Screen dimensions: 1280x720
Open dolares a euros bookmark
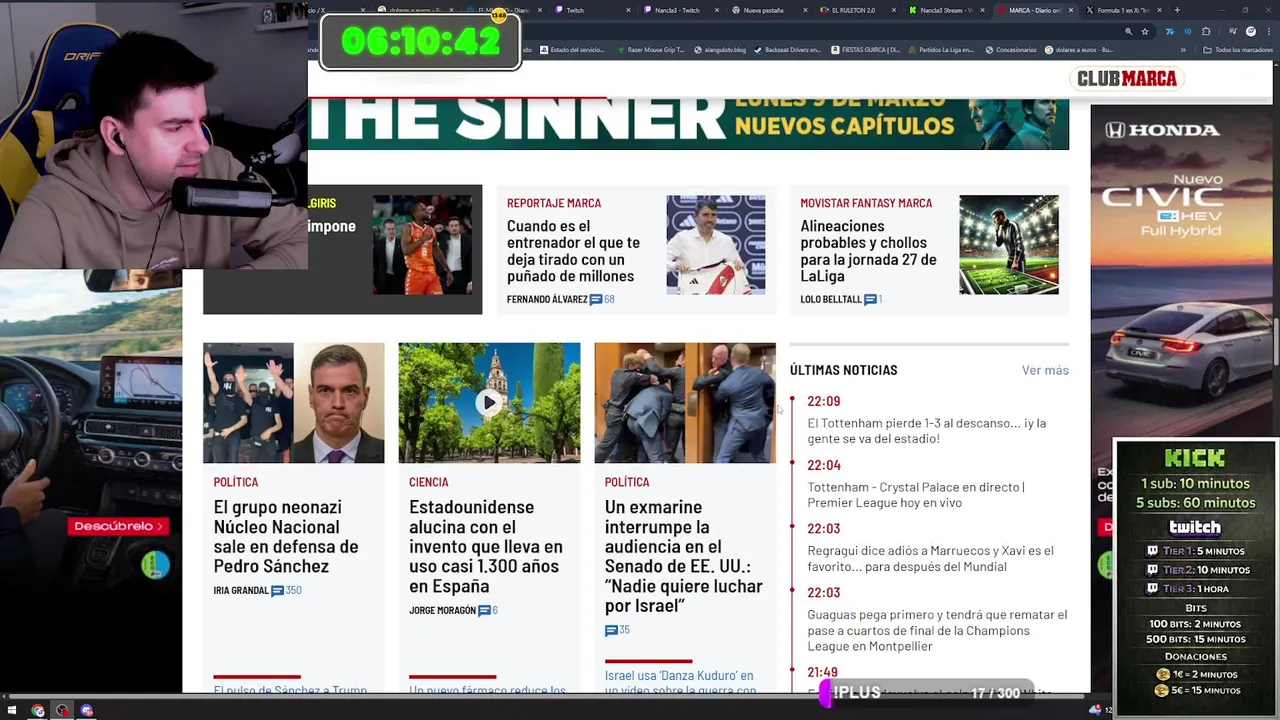pos(1080,50)
